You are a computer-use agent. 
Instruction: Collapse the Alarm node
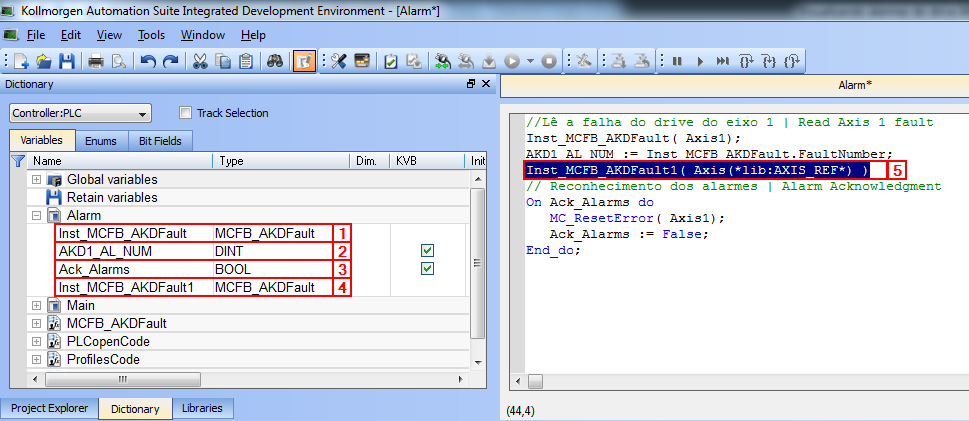tap(36, 216)
